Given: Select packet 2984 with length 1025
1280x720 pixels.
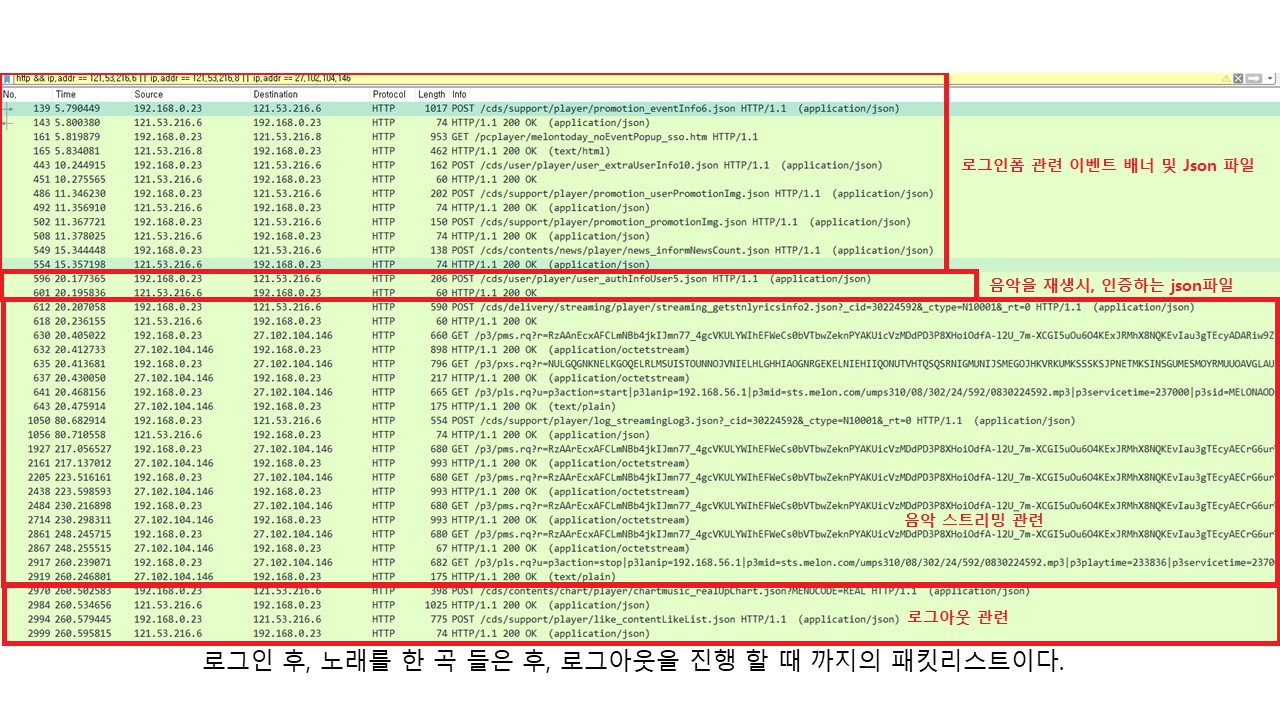Looking at the screenshot, I should (x=640, y=605).
